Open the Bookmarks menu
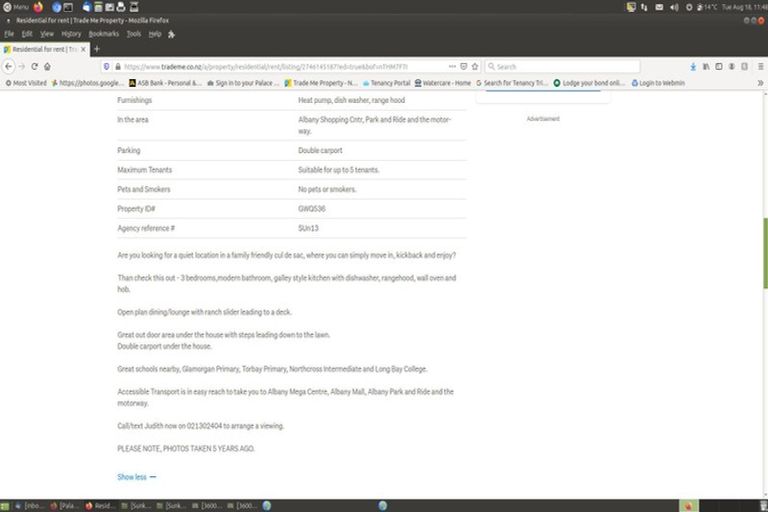 103,33
